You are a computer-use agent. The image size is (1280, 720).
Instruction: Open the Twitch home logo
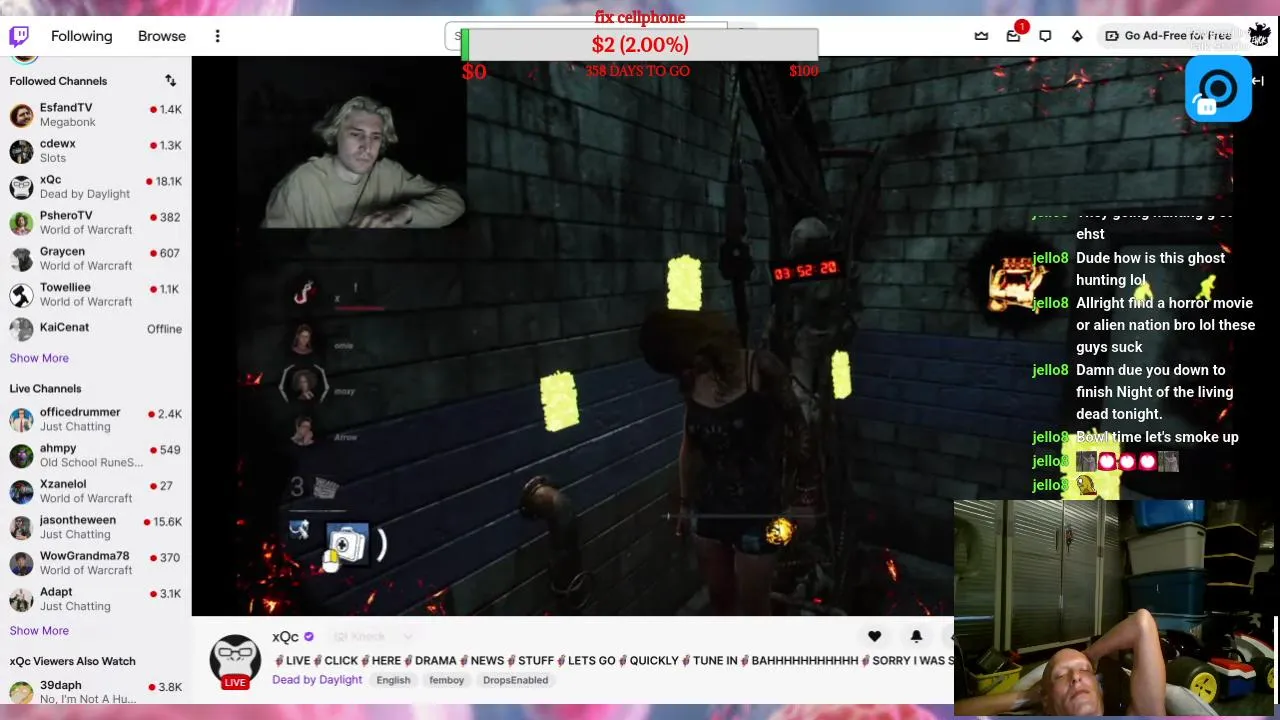tap(19, 36)
